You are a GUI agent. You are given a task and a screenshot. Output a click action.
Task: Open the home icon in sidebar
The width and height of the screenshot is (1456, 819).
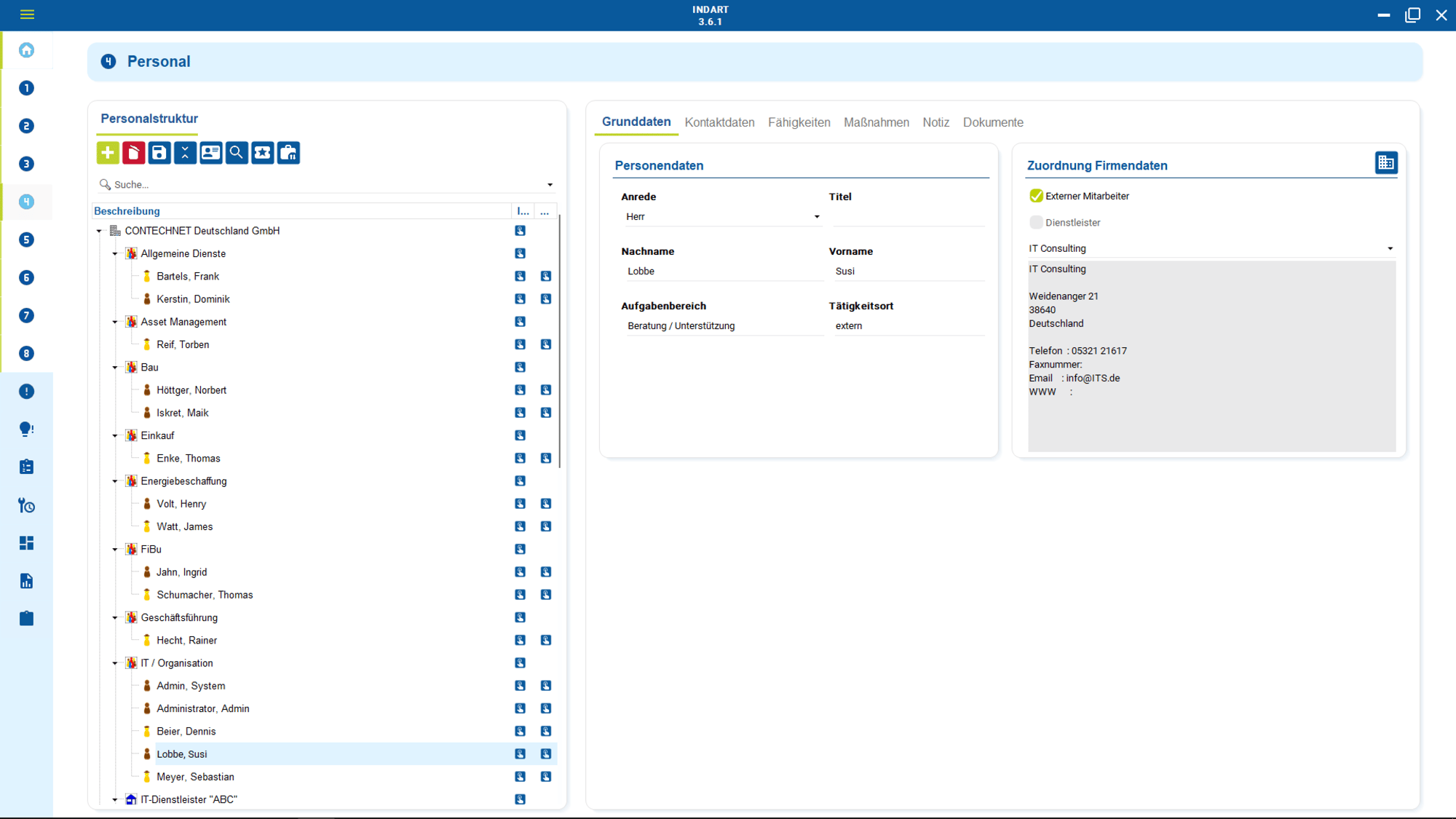click(27, 50)
